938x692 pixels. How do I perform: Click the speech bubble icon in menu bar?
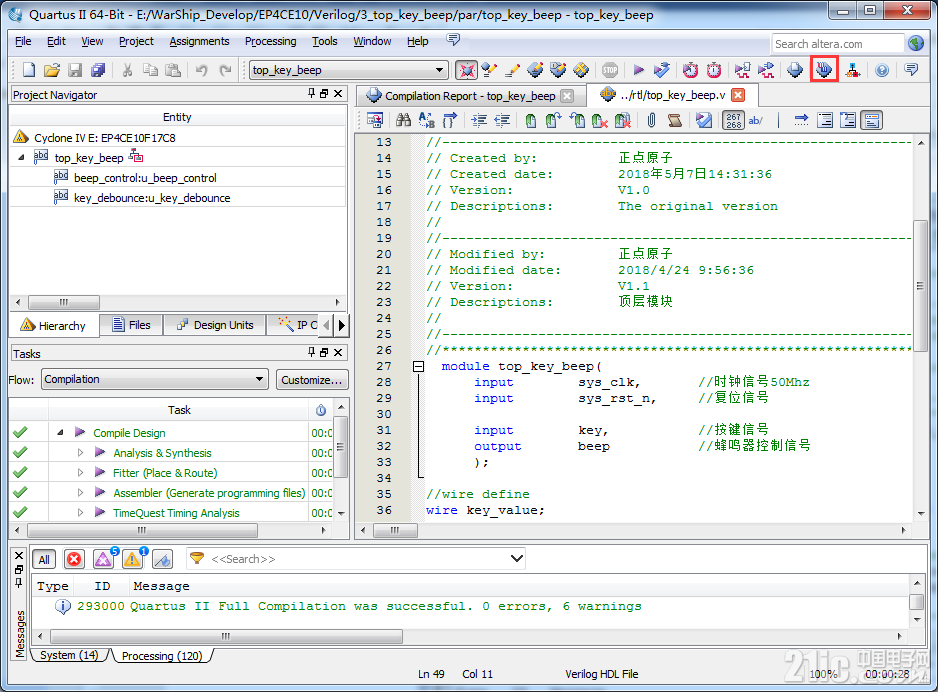(x=453, y=39)
